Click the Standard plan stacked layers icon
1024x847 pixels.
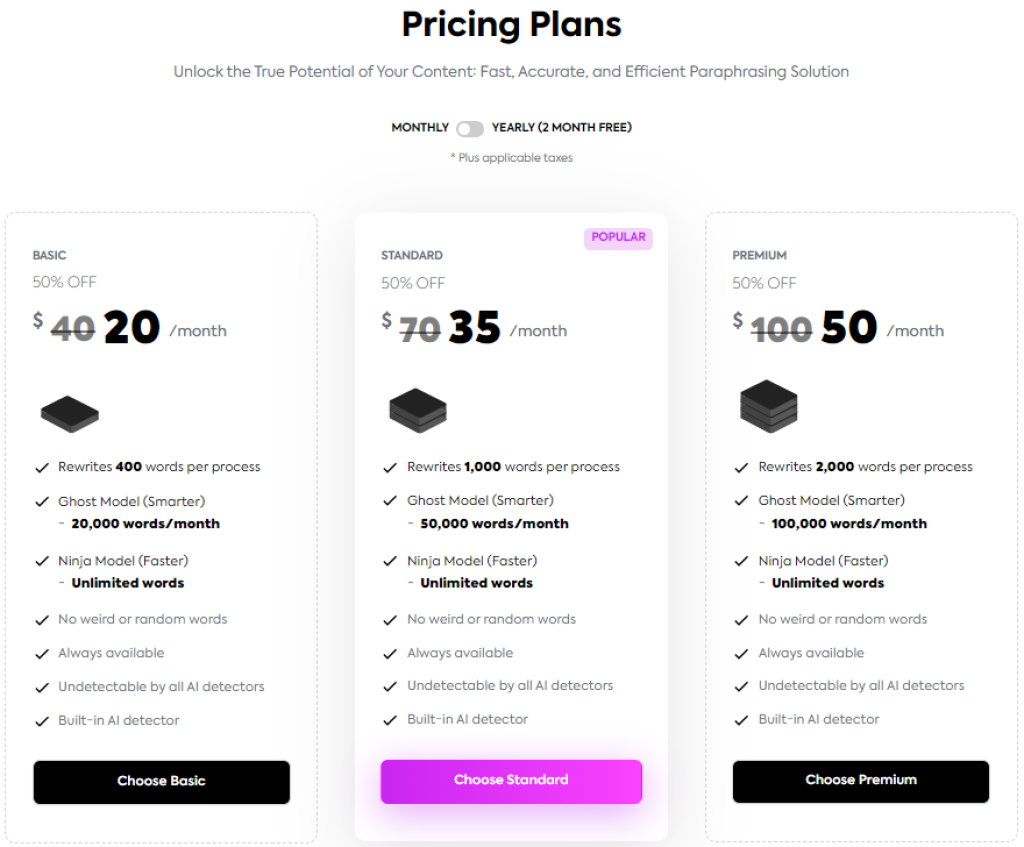[417, 408]
